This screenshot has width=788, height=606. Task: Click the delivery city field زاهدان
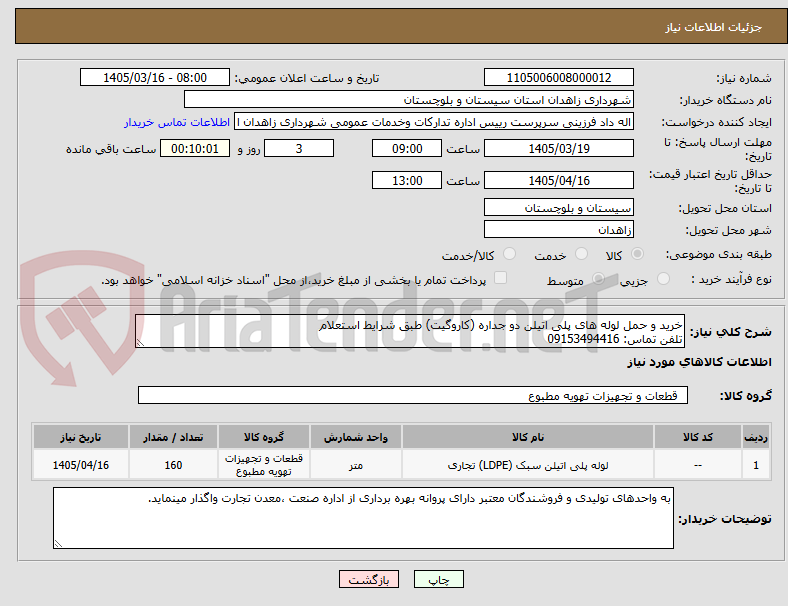[x=559, y=230]
